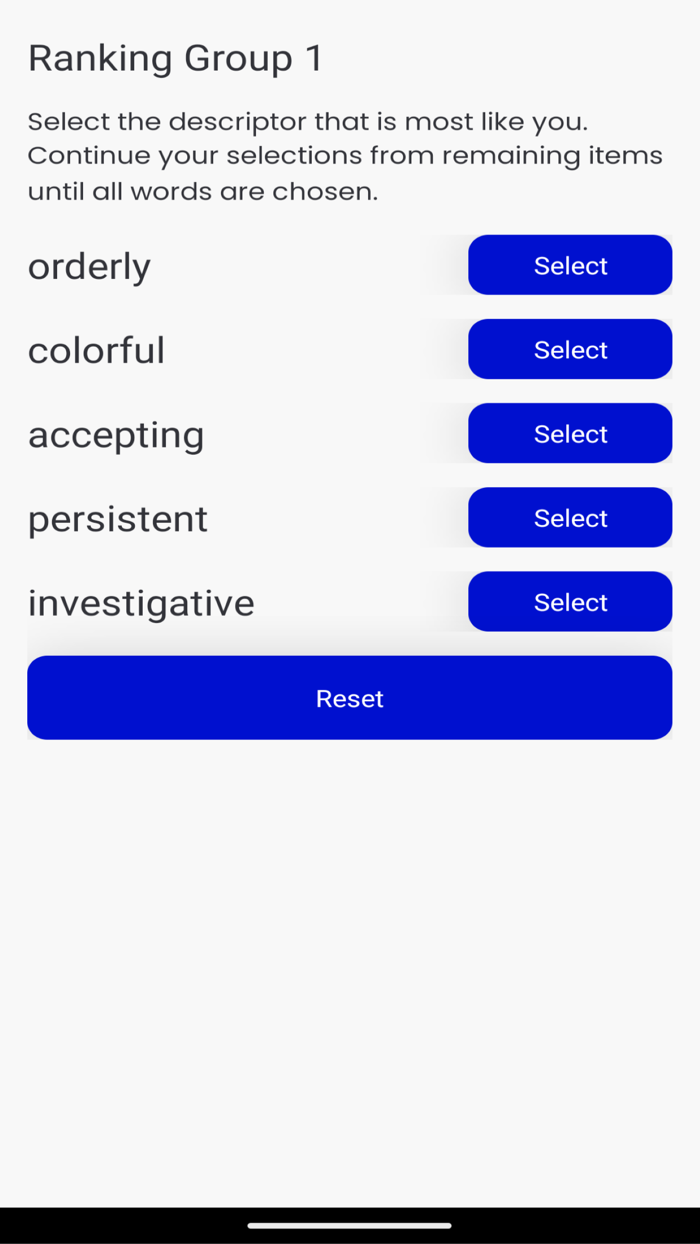Click the Select button beside colorful
The image size is (700, 1244).
[x=570, y=349]
